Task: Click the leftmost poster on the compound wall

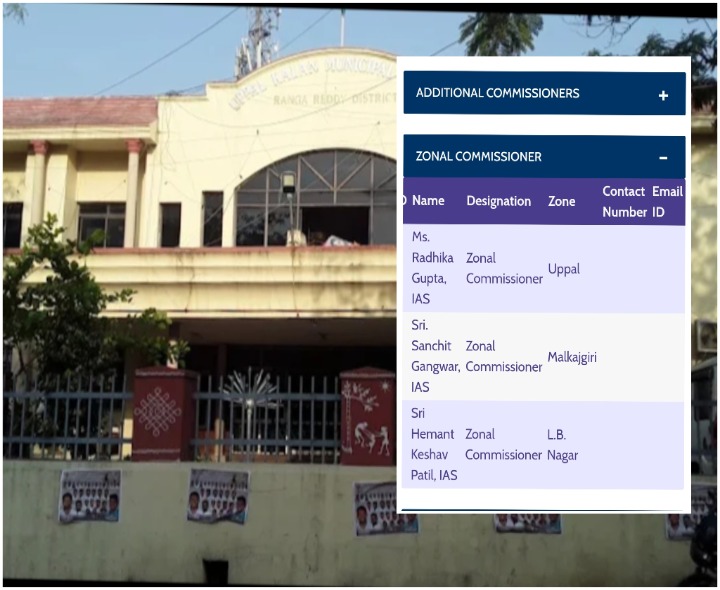Action: 89,496
